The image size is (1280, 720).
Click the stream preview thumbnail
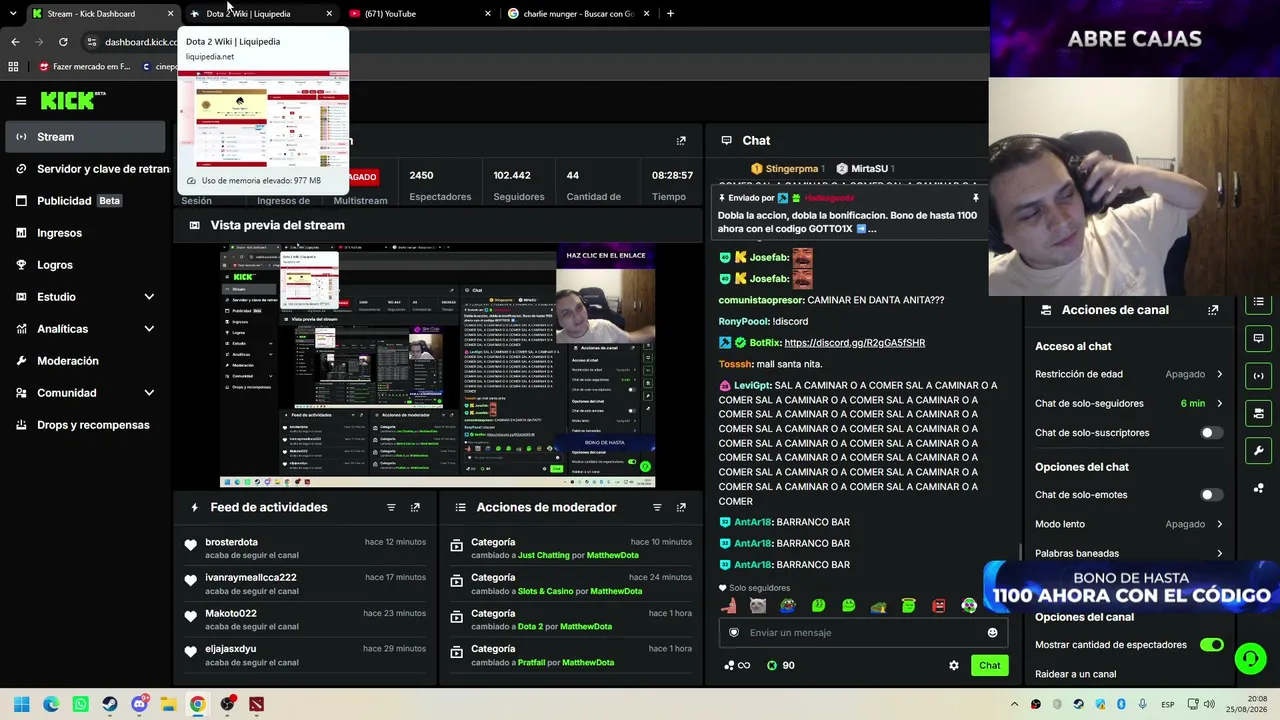(x=437, y=366)
